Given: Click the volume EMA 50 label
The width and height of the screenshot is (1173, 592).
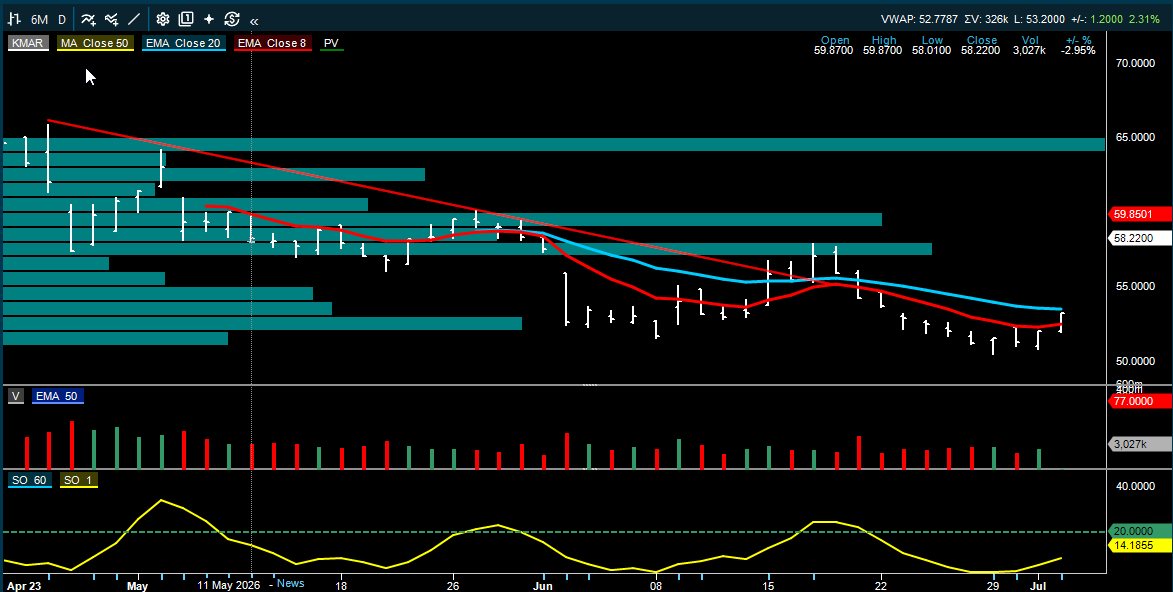Looking at the screenshot, I should pyautogui.click(x=58, y=396).
